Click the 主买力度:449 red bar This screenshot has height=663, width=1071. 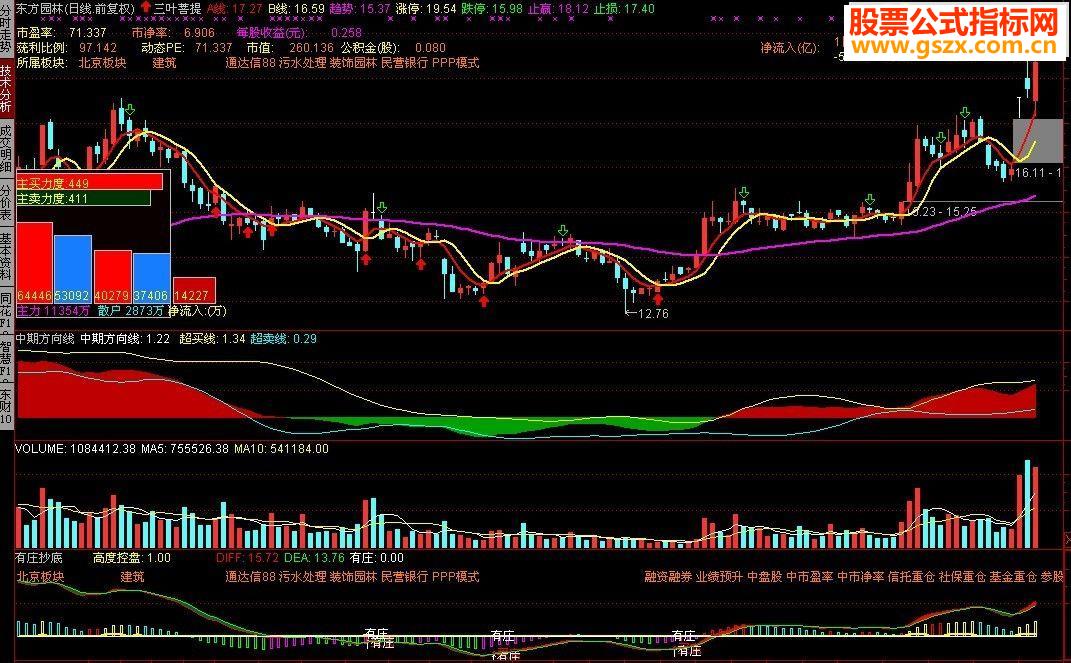[x=89, y=183]
